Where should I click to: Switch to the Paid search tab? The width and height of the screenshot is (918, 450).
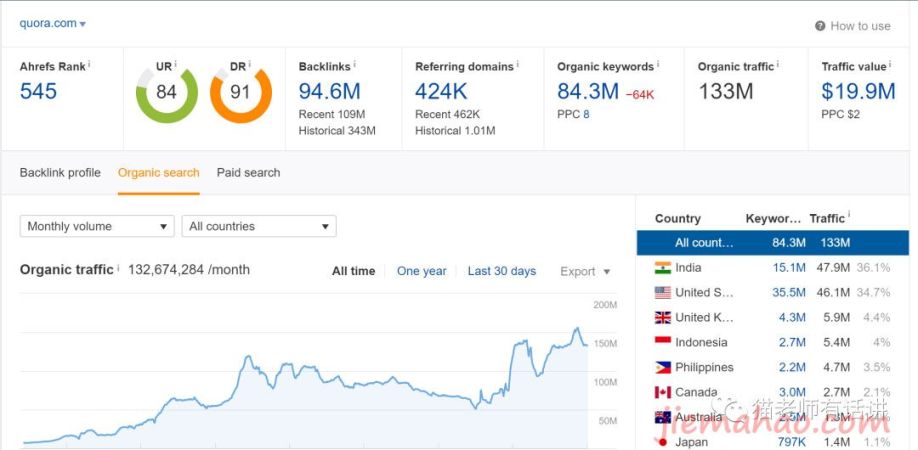[248, 173]
